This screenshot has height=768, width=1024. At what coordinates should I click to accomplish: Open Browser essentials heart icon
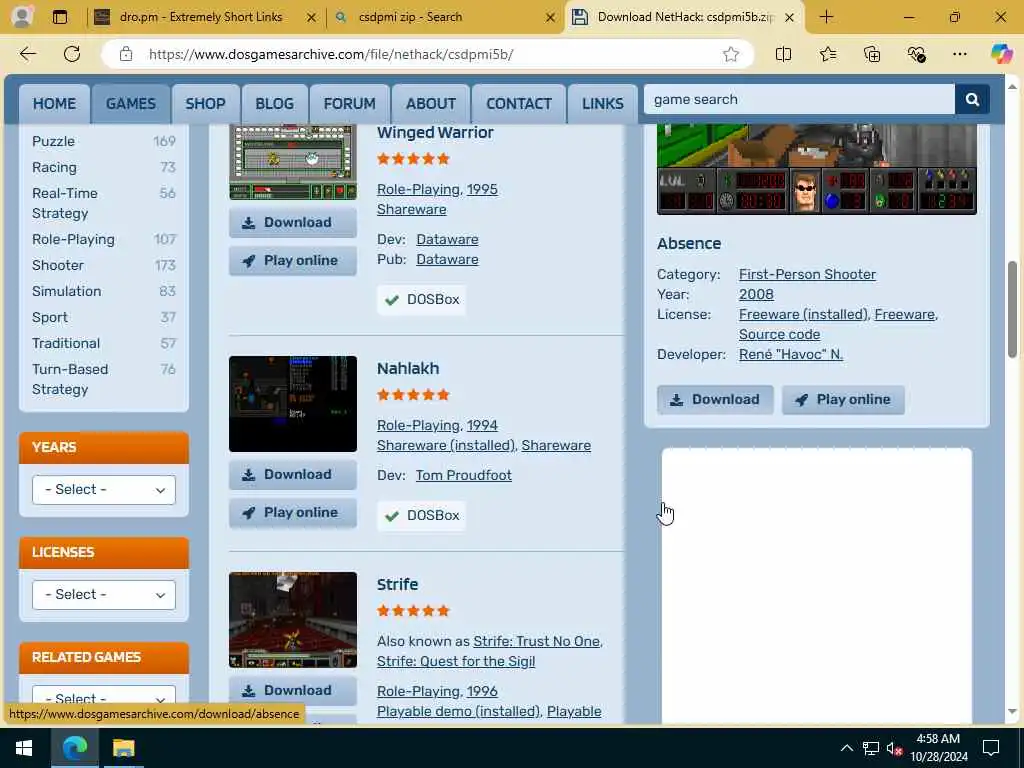(x=916, y=54)
